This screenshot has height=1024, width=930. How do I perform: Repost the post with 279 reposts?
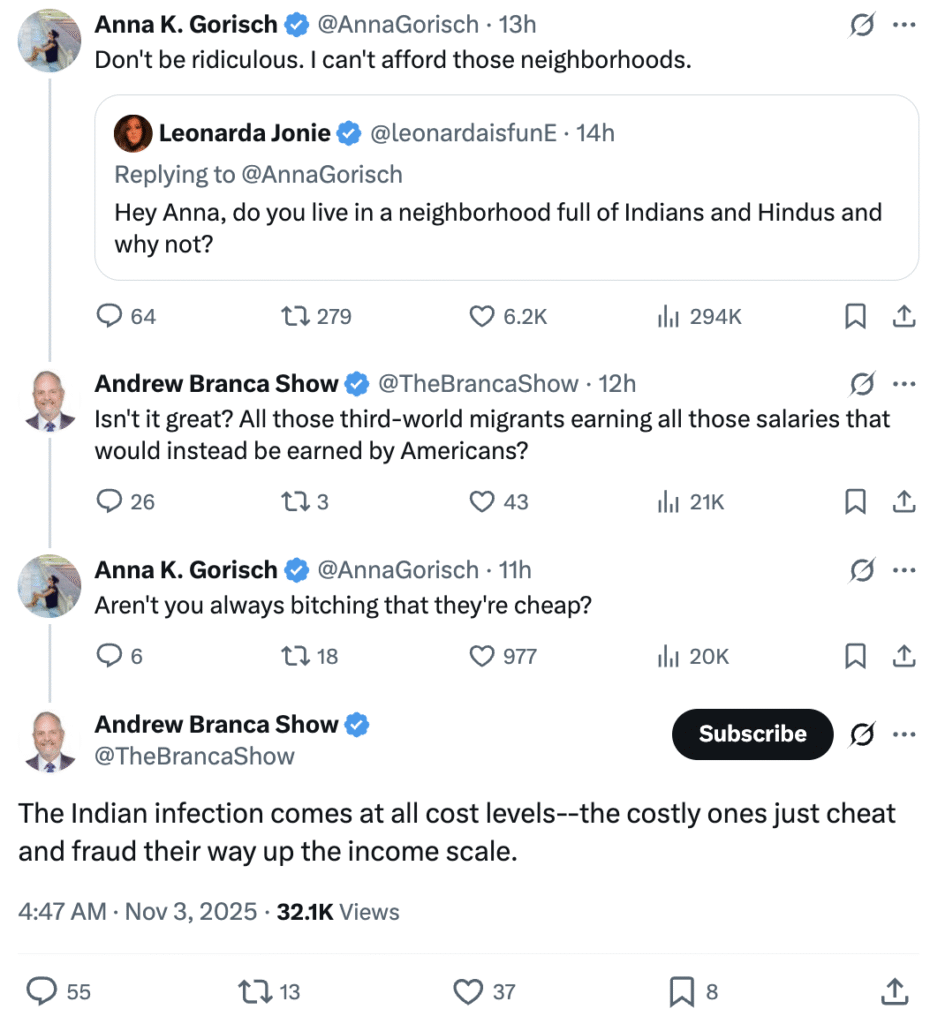coord(296,316)
